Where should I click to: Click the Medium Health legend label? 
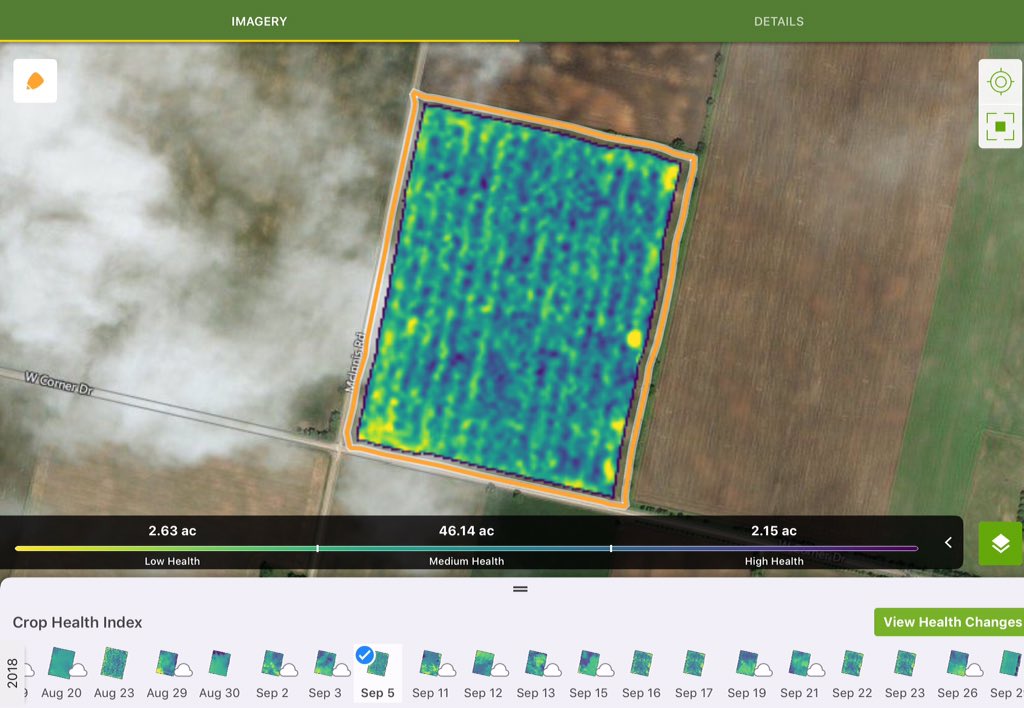466,561
